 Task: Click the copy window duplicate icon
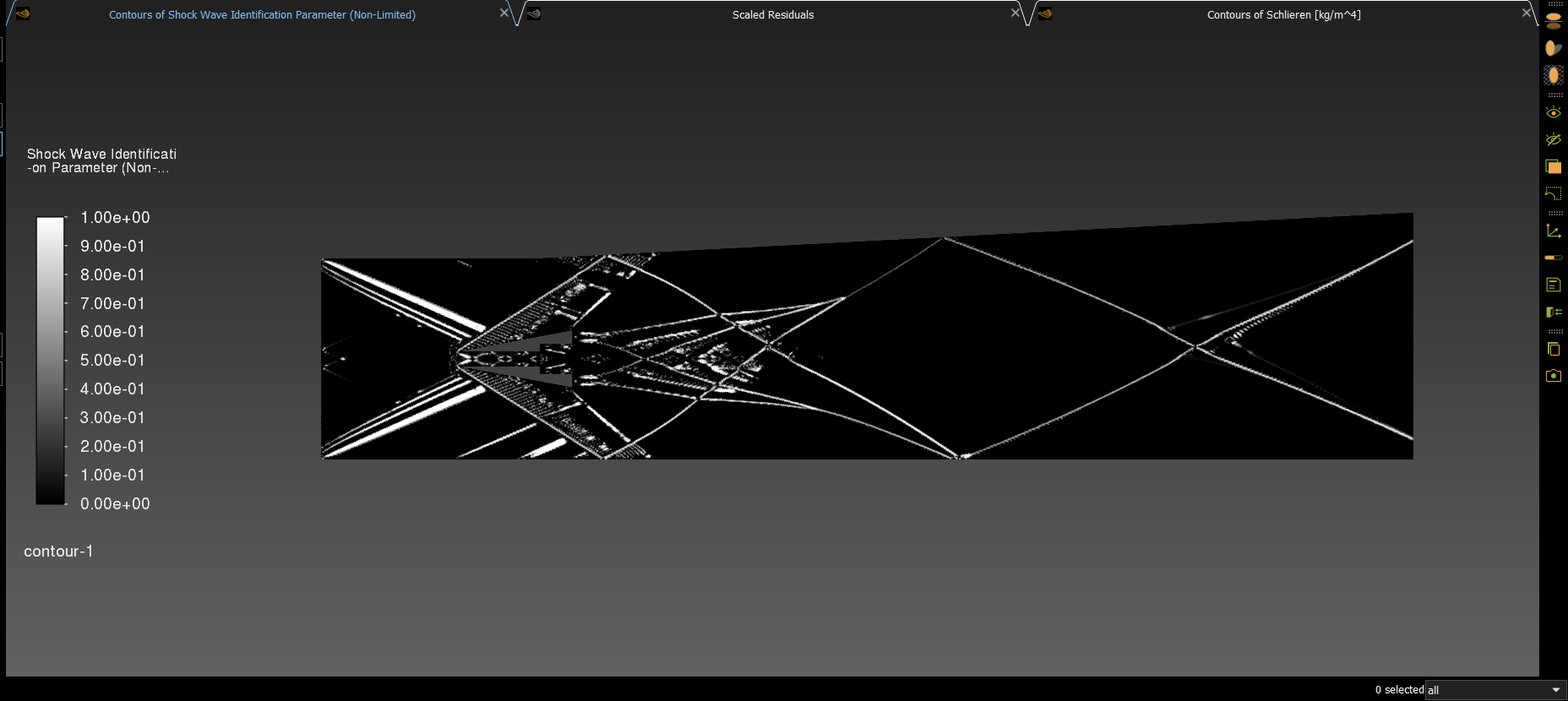tap(1553, 349)
